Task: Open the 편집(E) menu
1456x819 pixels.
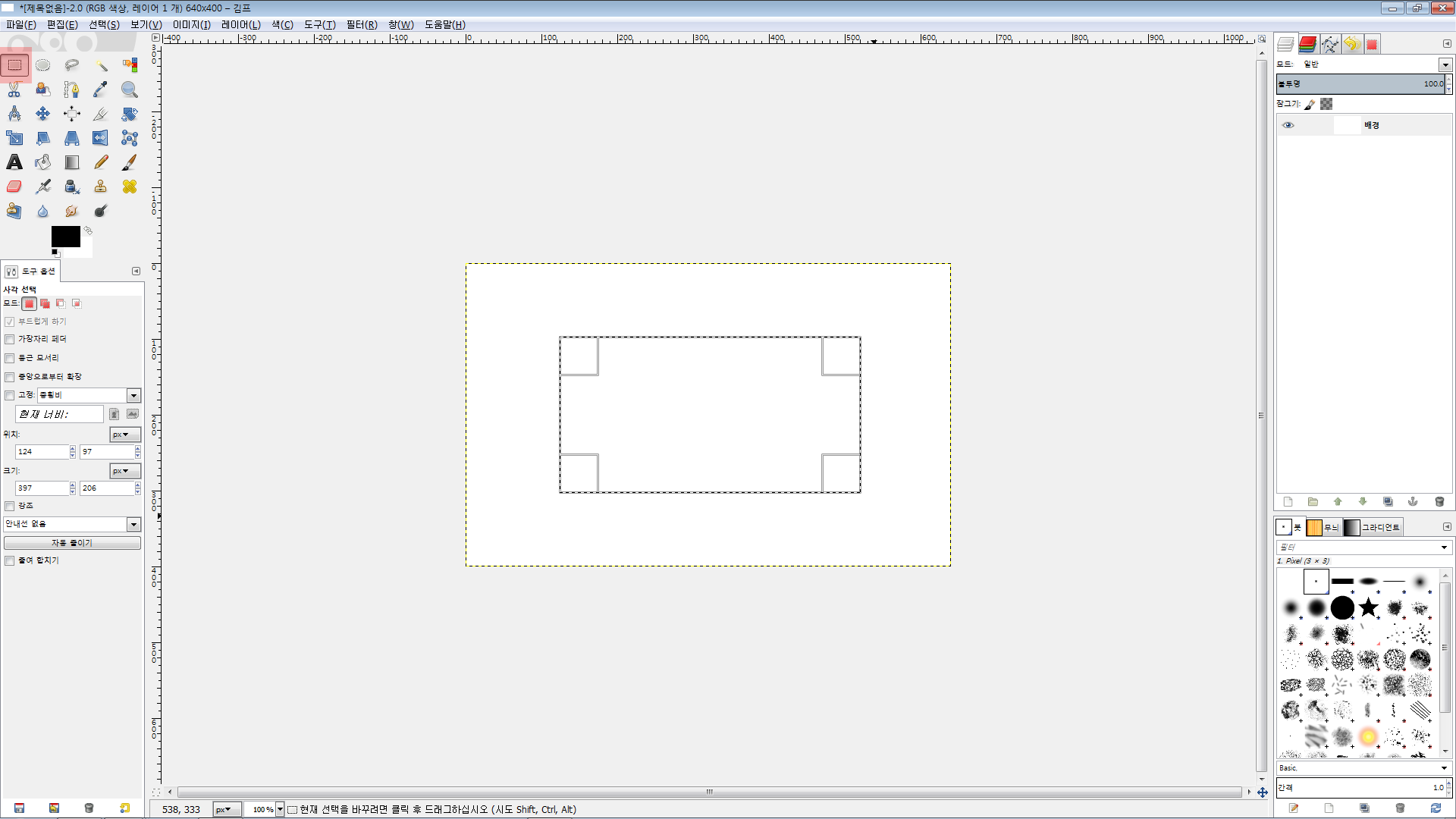Action: click(x=62, y=25)
